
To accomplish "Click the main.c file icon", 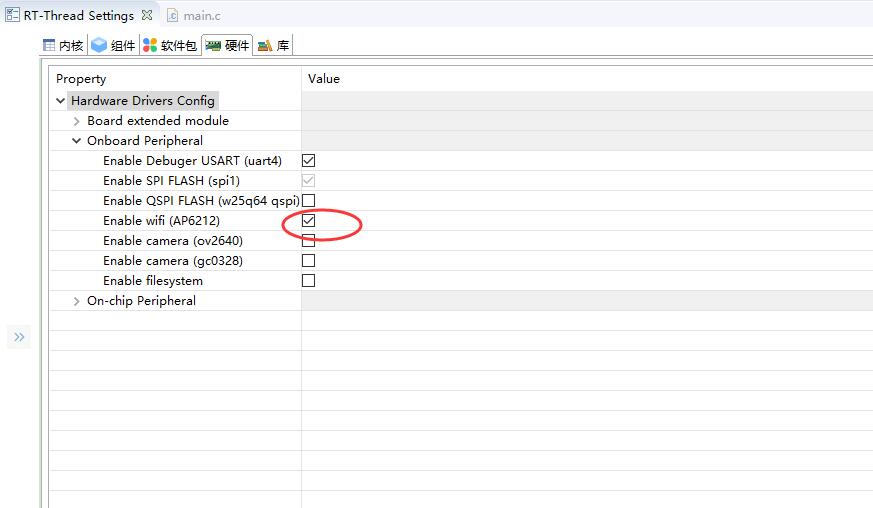I will 173,16.
